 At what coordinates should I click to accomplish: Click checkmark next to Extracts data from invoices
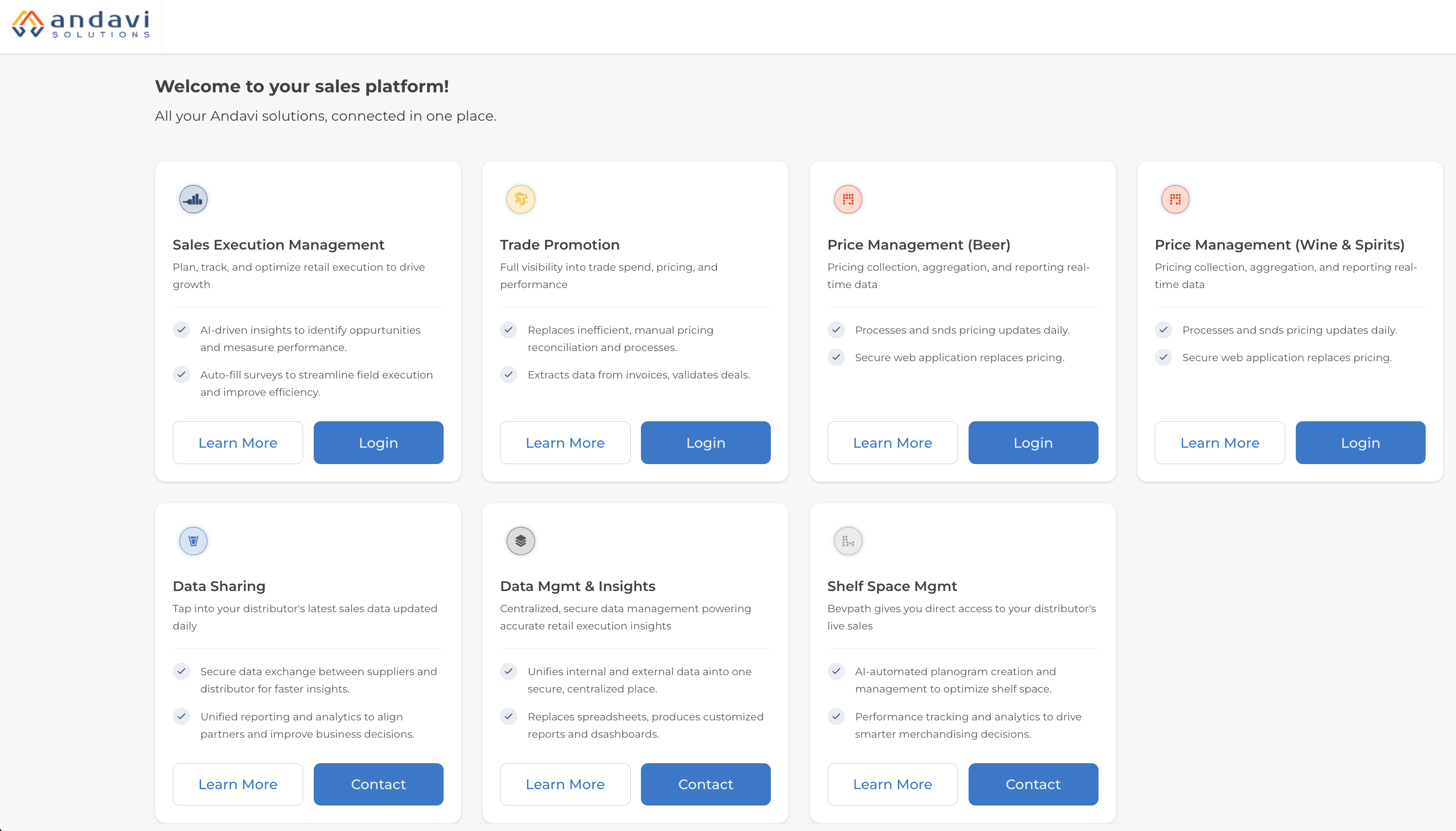point(508,375)
